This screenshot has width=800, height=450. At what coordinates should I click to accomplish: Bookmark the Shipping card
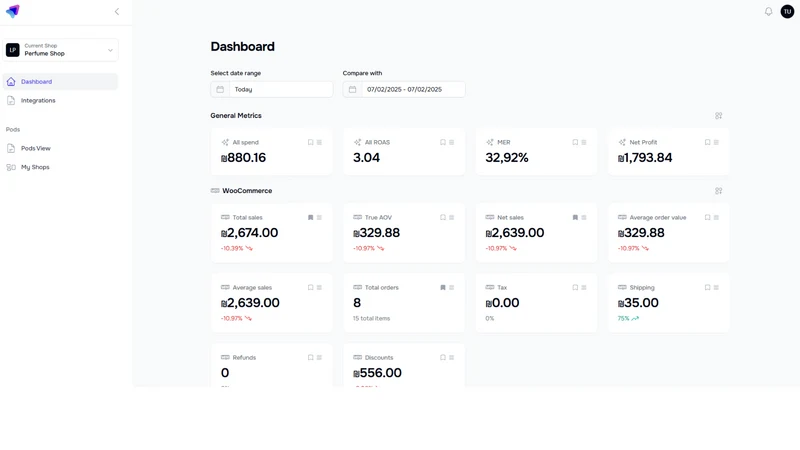(707, 288)
